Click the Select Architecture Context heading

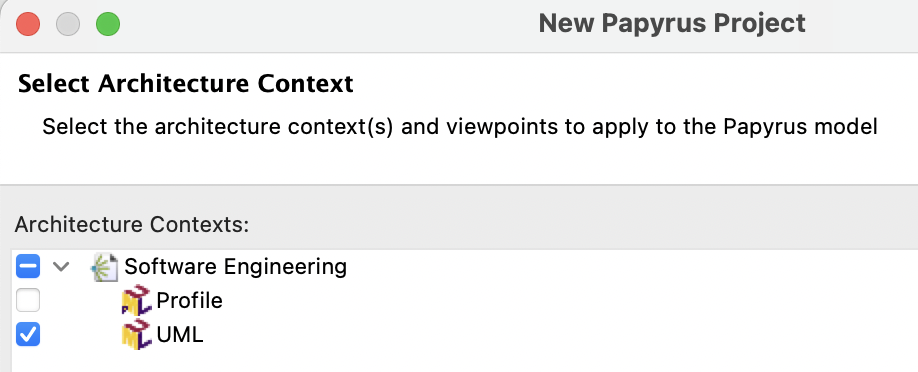(186, 84)
